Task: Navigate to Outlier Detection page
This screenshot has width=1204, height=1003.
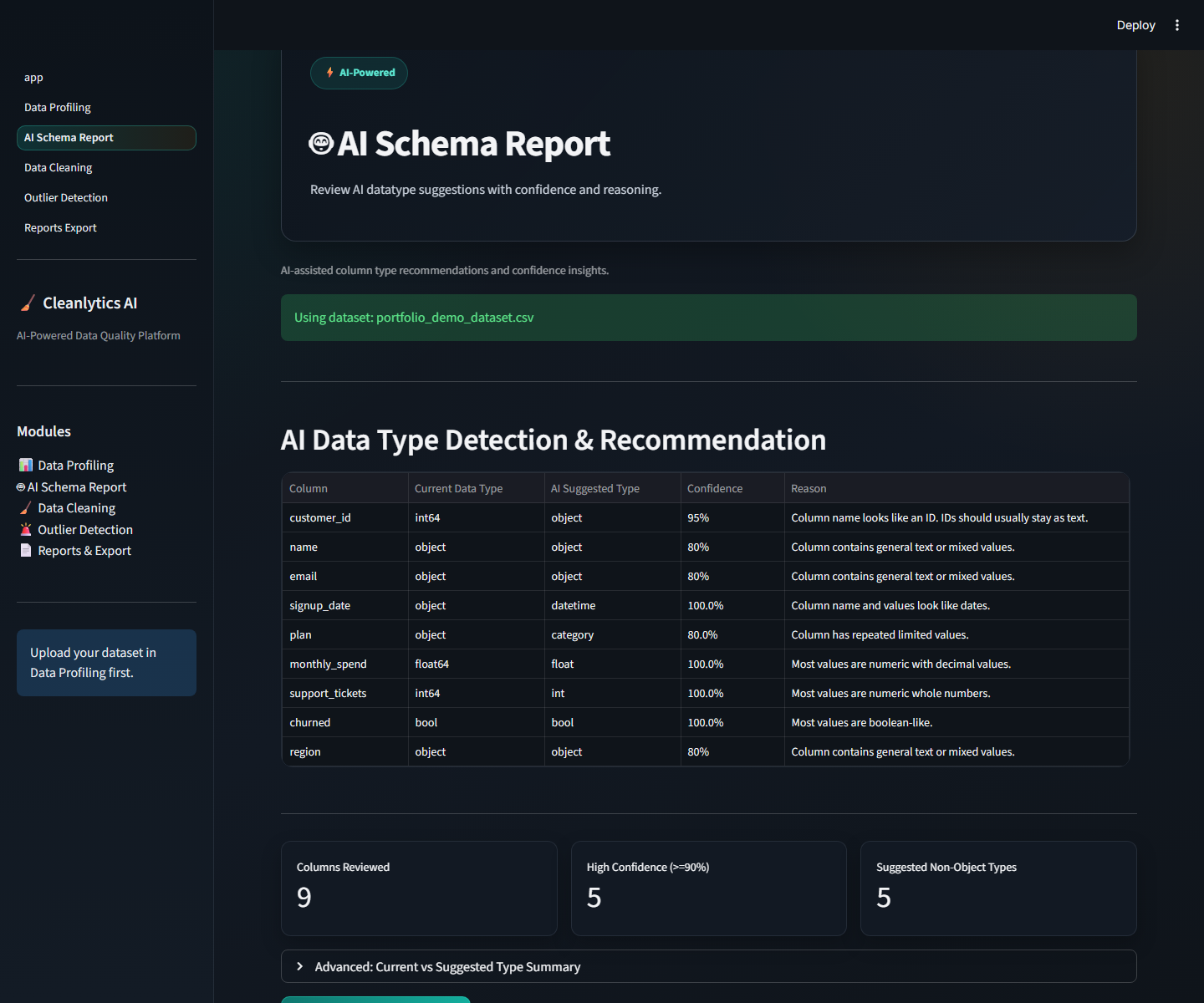Action: tap(106, 198)
